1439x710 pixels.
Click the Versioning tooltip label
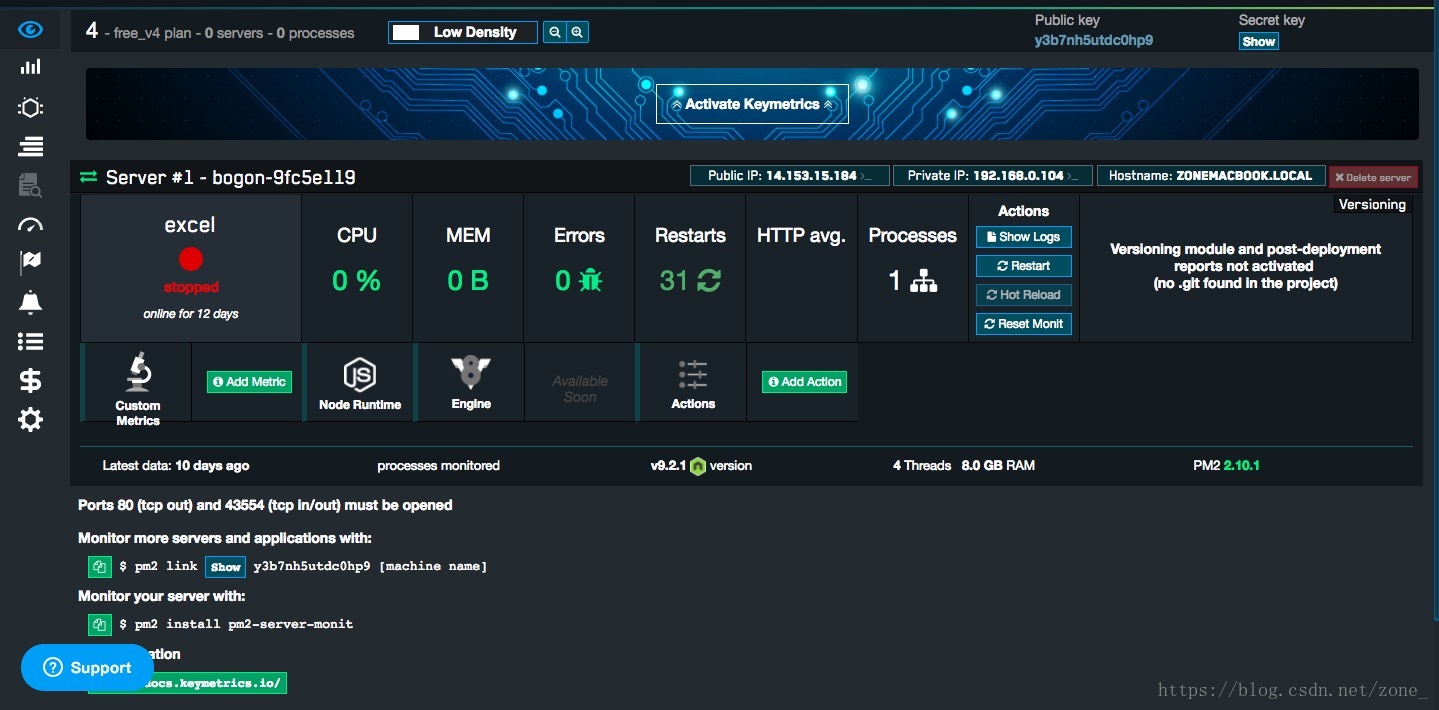(x=1373, y=204)
